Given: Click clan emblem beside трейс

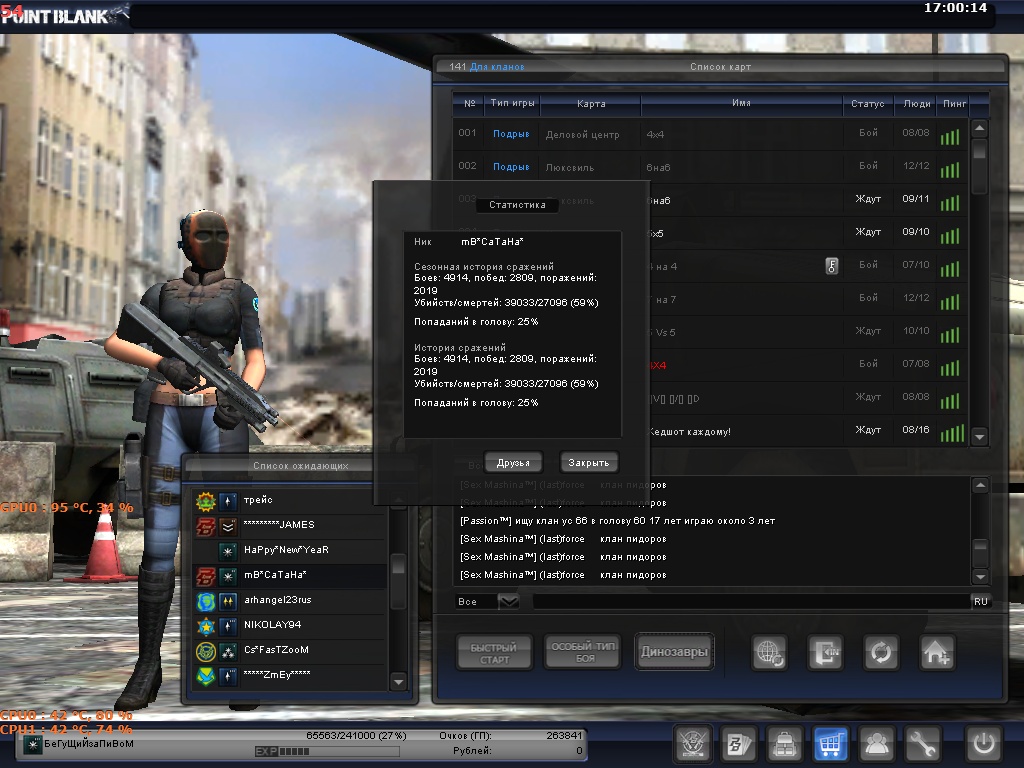Looking at the screenshot, I should point(206,501).
